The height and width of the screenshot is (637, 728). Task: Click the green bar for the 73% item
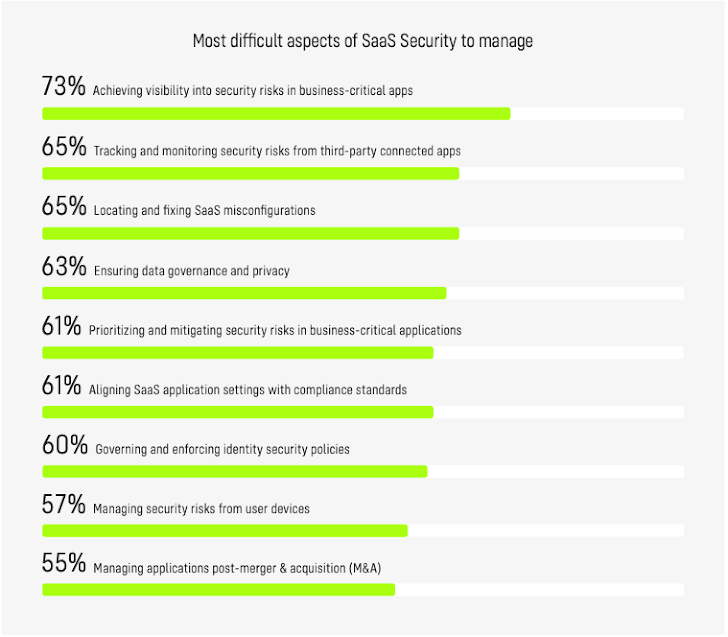(x=276, y=113)
